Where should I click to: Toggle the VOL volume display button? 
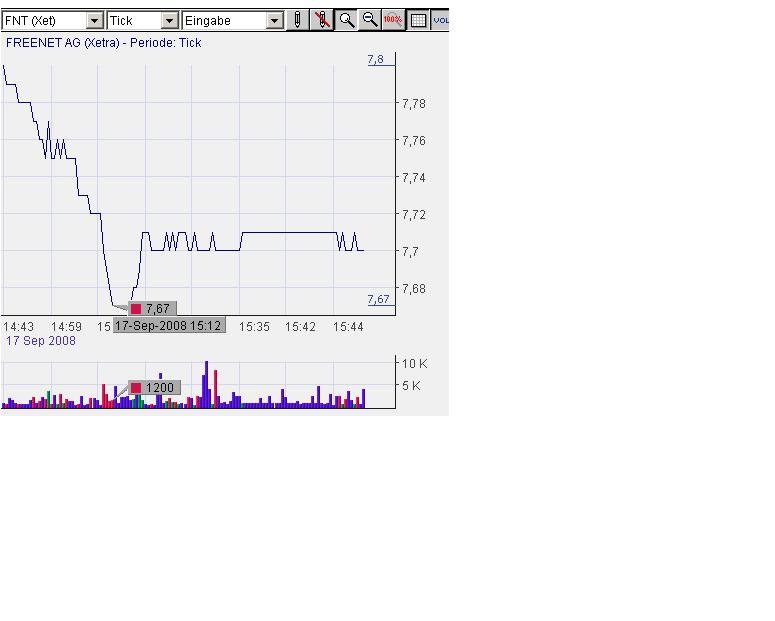(x=440, y=20)
